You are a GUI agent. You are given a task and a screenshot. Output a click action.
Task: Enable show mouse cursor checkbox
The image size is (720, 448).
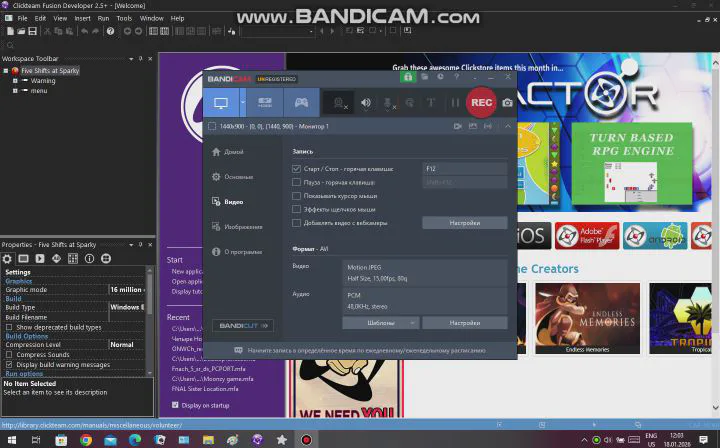point(296,196)
